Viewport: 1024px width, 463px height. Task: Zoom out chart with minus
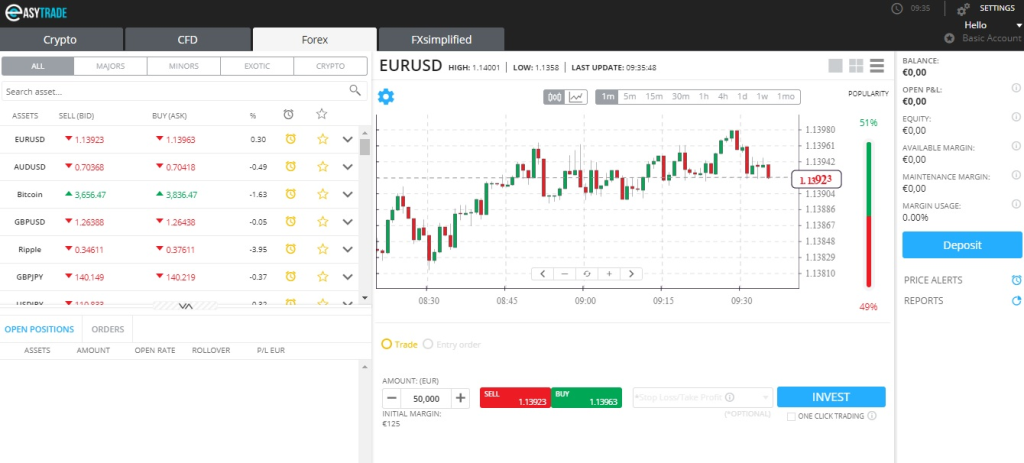[564, 274]
